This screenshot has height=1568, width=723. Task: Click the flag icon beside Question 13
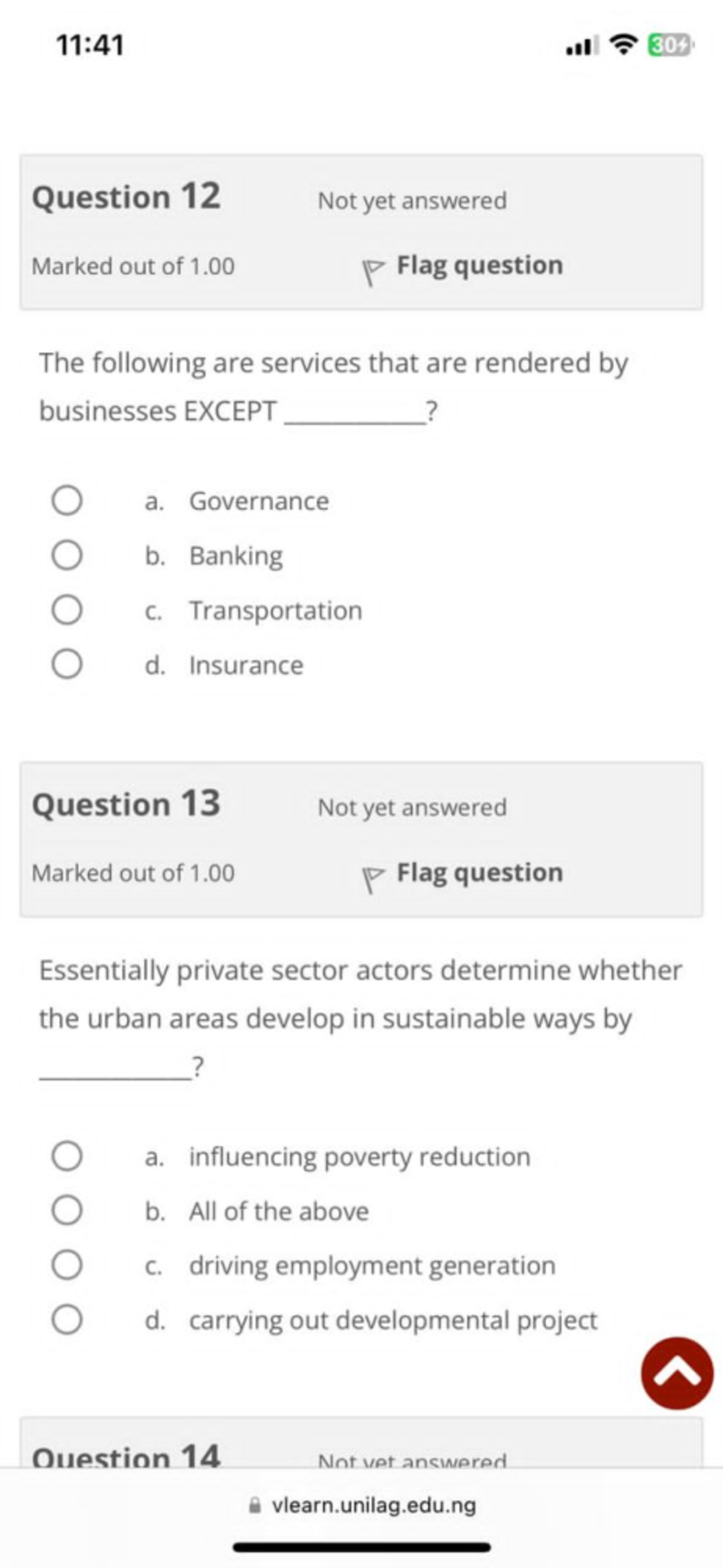374,873
